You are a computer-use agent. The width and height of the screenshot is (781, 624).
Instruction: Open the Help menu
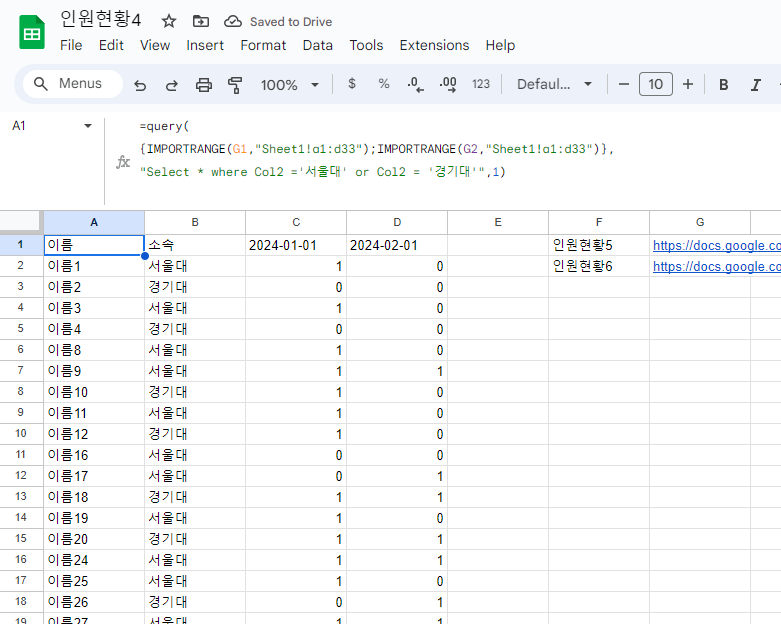click(500, 45)
